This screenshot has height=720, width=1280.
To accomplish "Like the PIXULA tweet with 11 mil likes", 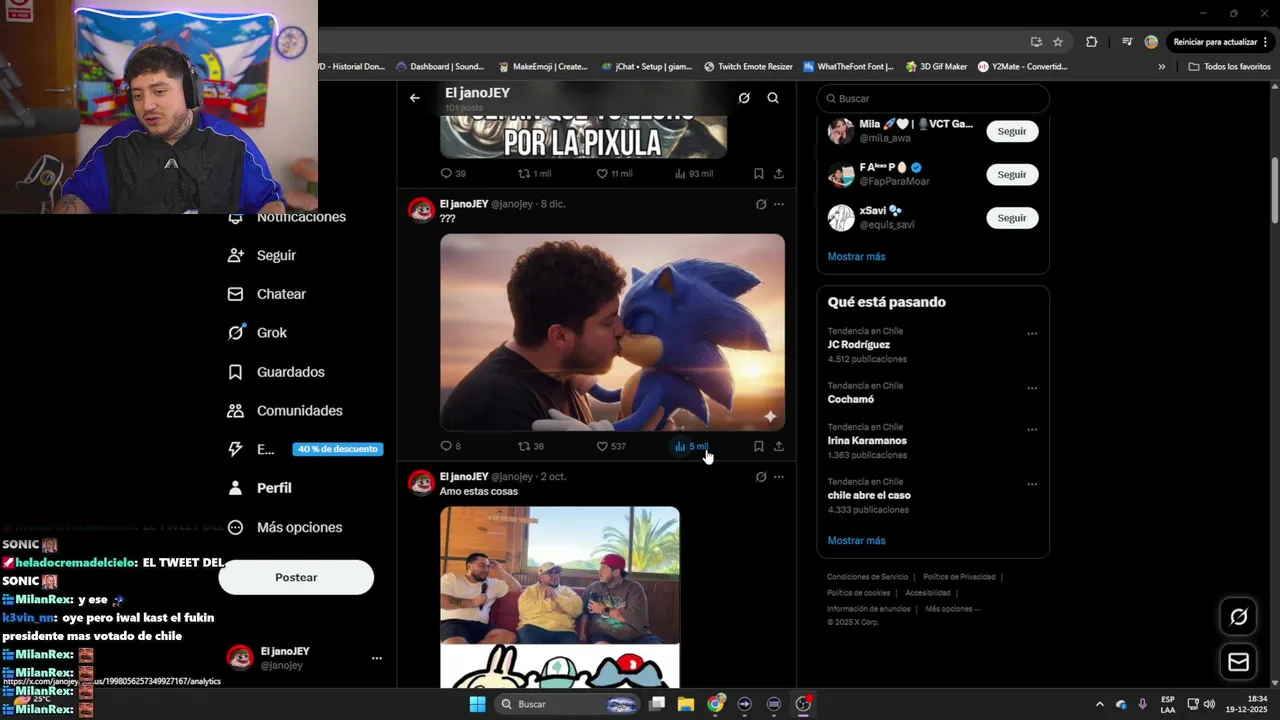I will pos(614,173).
